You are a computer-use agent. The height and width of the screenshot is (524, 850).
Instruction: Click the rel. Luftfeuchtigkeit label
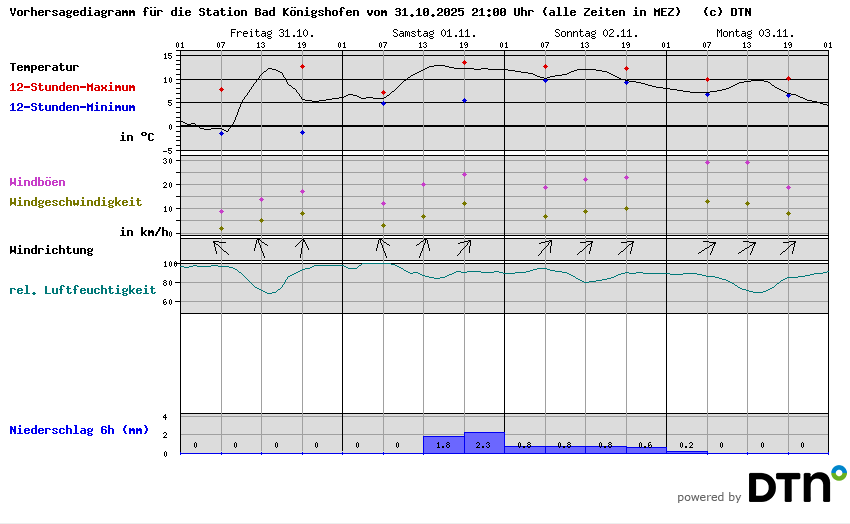(82, 290)
